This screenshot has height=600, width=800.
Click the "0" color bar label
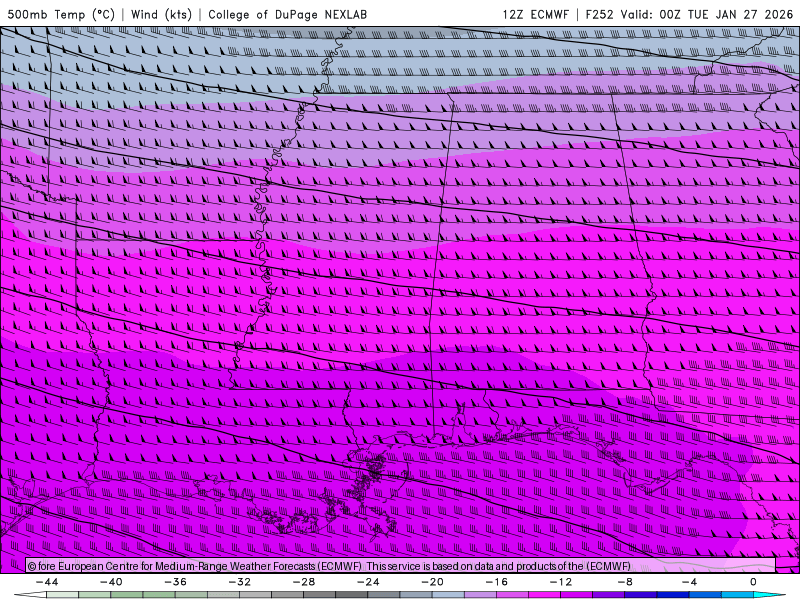click(x=753, y=582)
